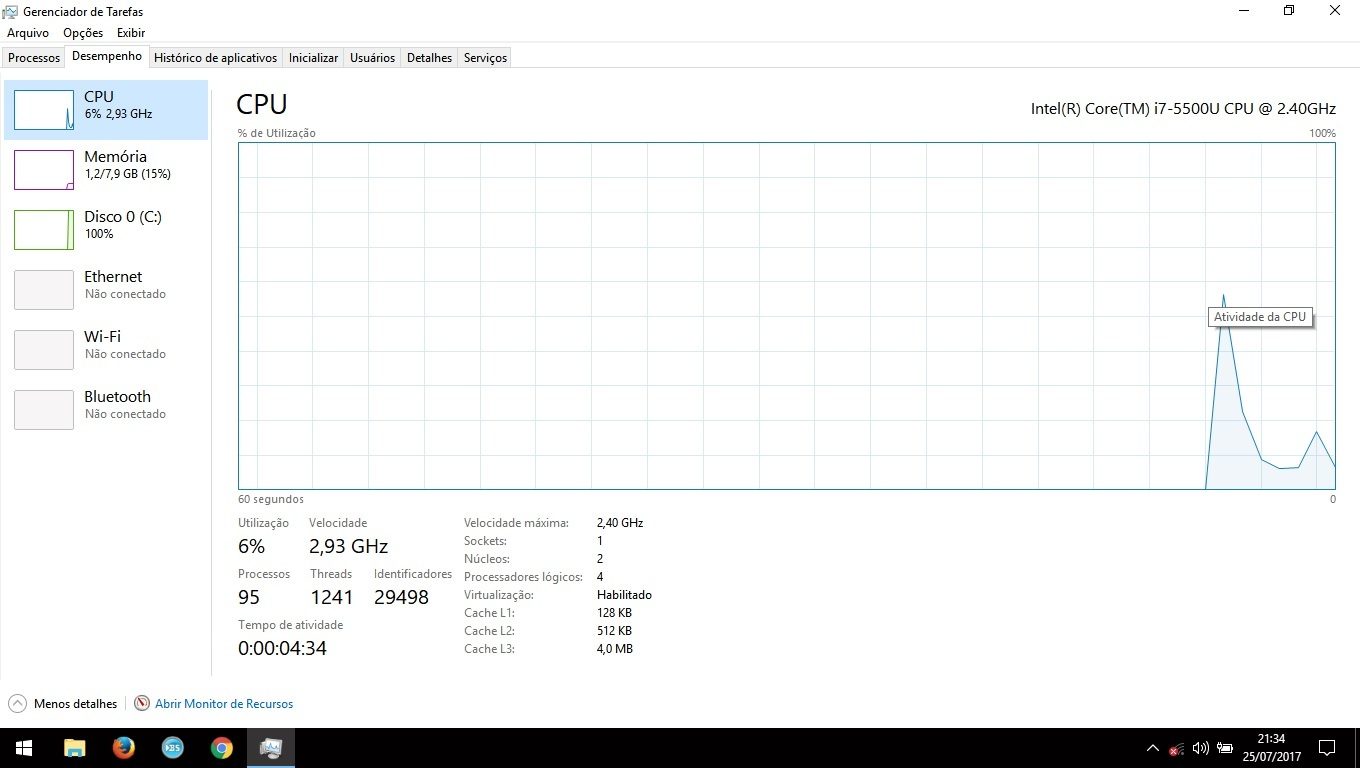This screenshot has width=1360, height=768.
Task: Open the volume tray icon
Action: (1200, 748)
